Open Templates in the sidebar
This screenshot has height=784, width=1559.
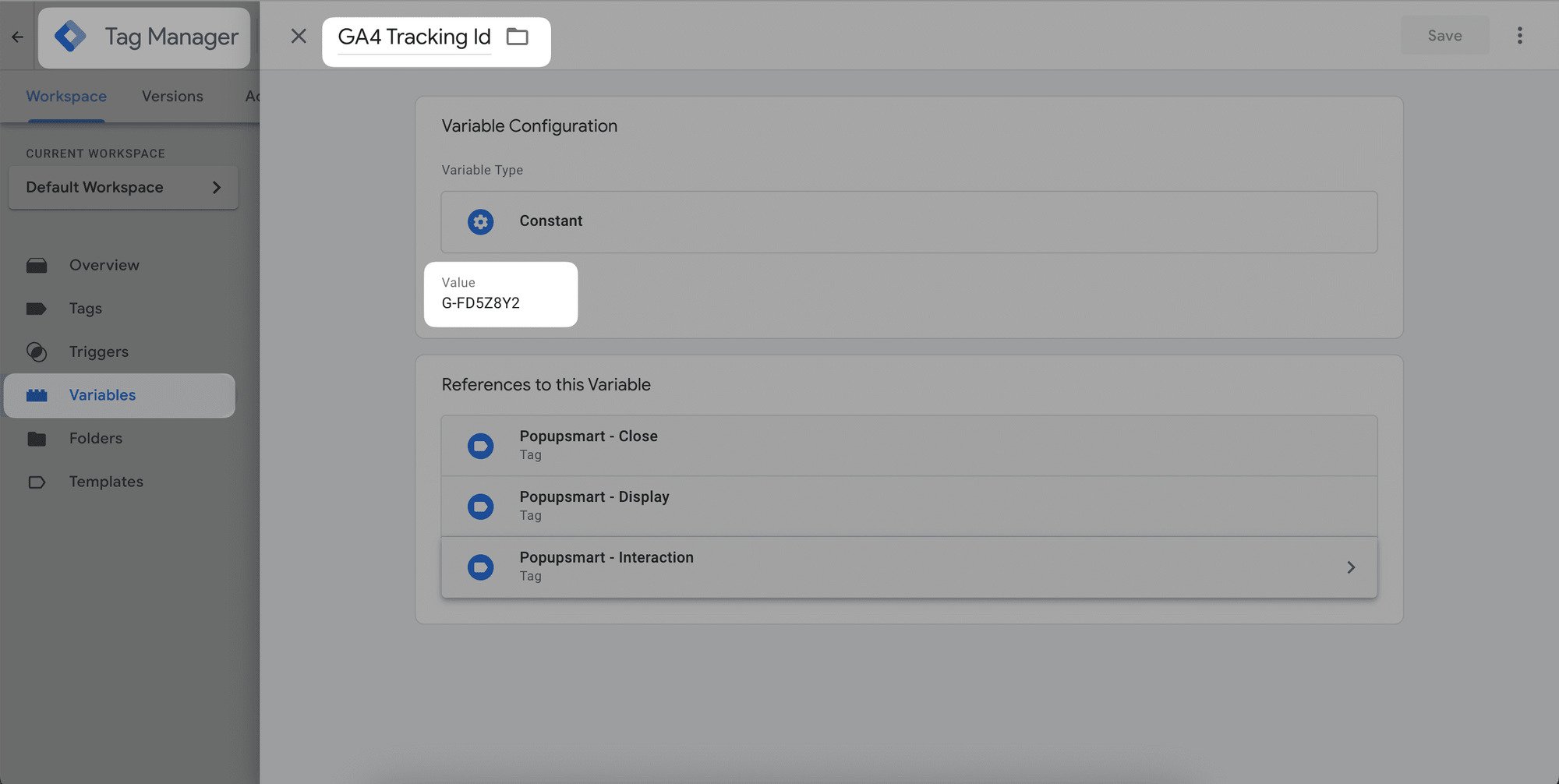(106, 482)
